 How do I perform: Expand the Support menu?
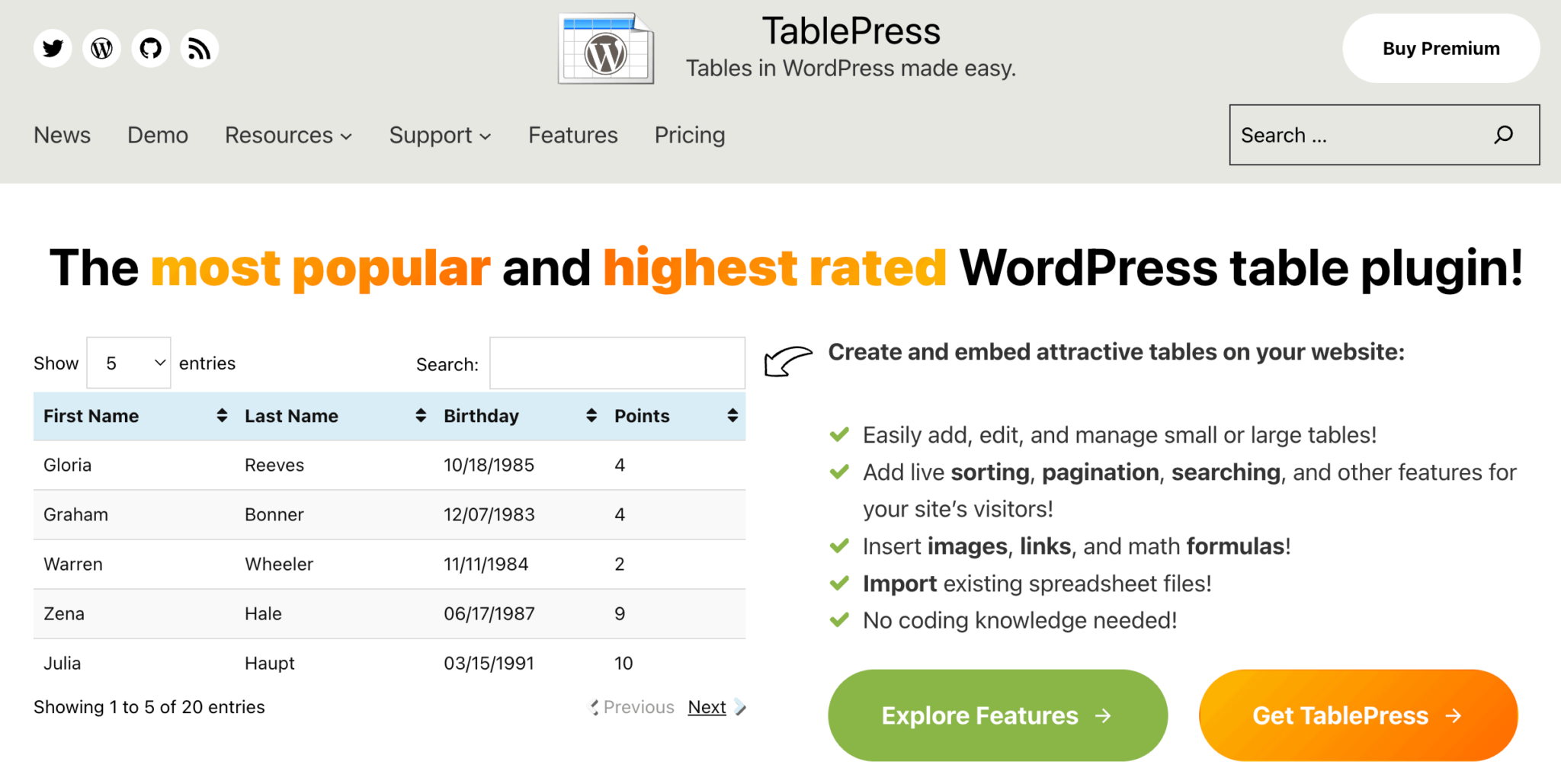(440, 135)
